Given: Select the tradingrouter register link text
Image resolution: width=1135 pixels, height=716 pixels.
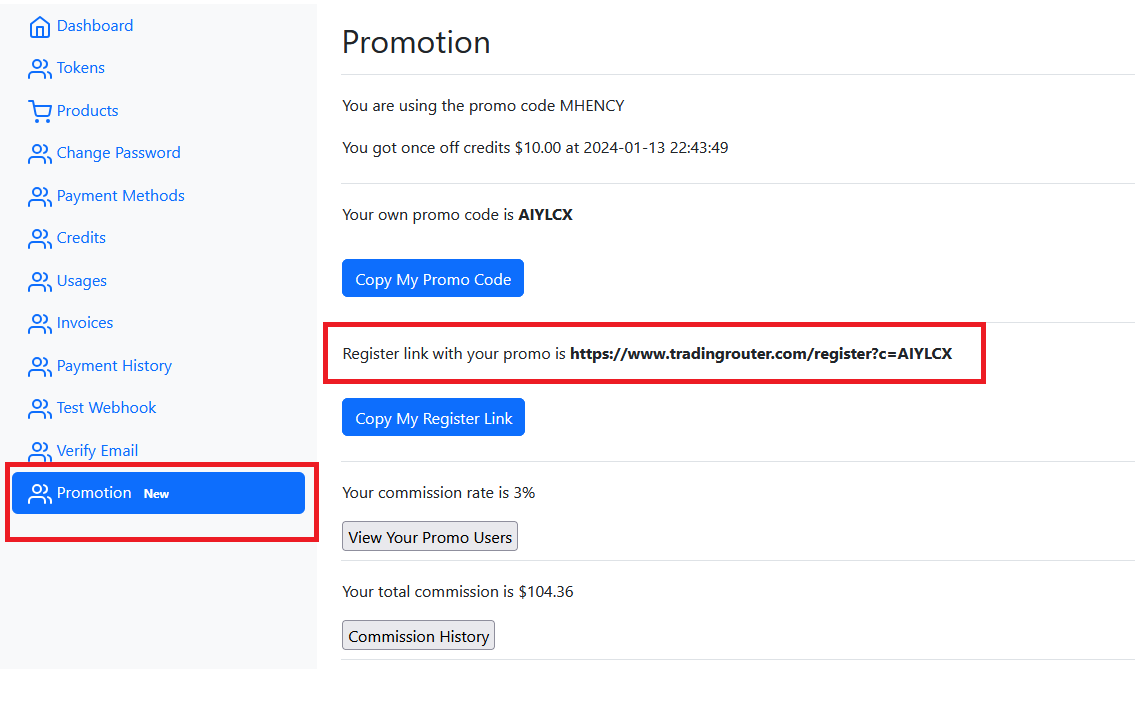Looking at the screenshot, I should pyautogui.click(x=760, y=354).
